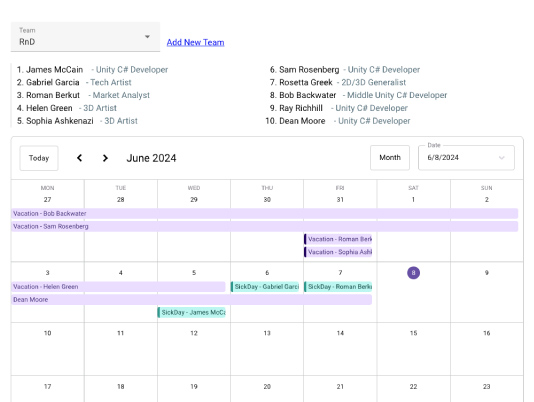Click the 2D/3D Generalist role text
The height and width of the screenshot is (402, 534).
point(374,82)
